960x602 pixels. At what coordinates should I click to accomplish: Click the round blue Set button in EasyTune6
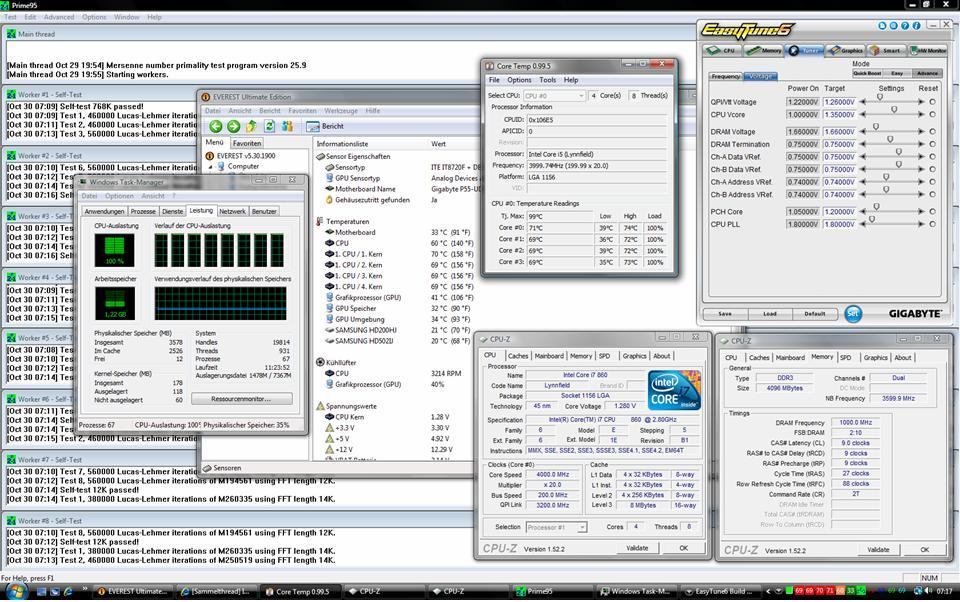point(853,314)
